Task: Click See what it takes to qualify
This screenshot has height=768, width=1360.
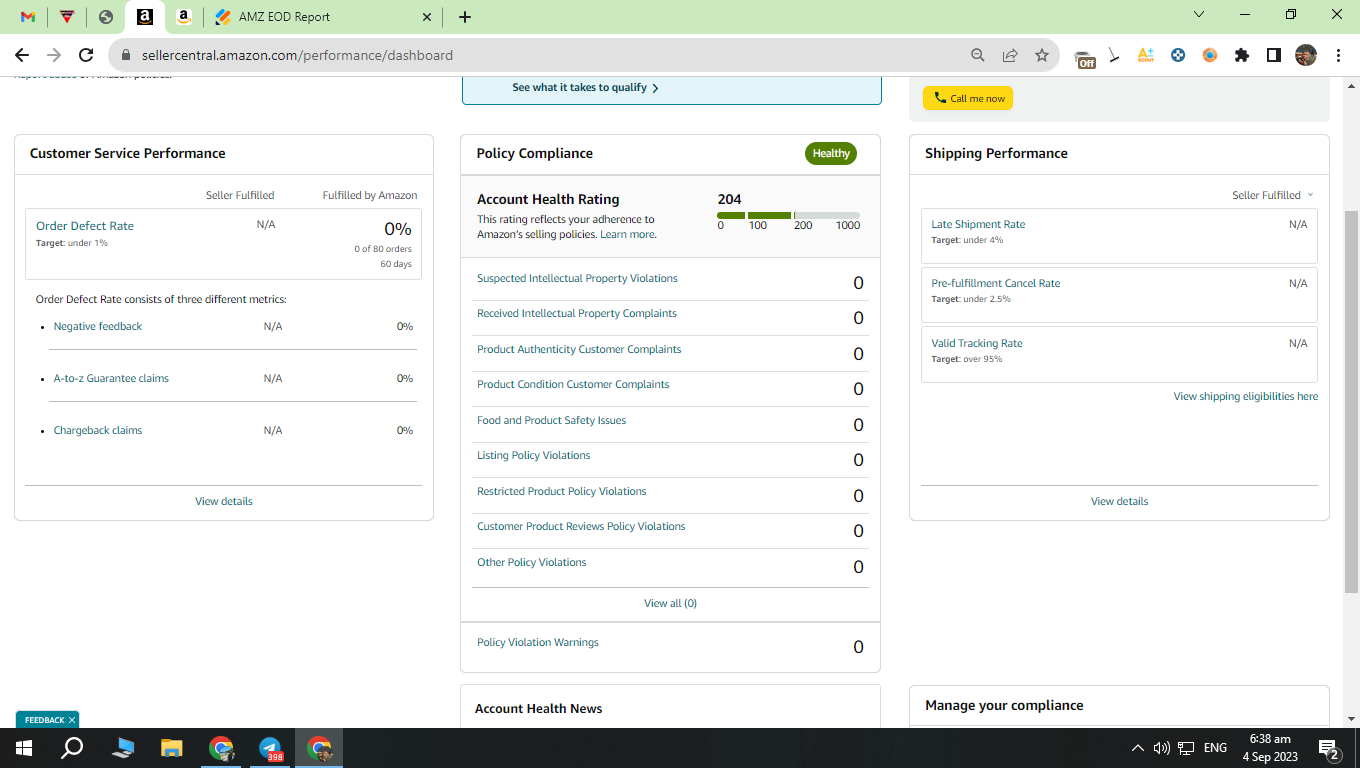Action: pos(585,88)
